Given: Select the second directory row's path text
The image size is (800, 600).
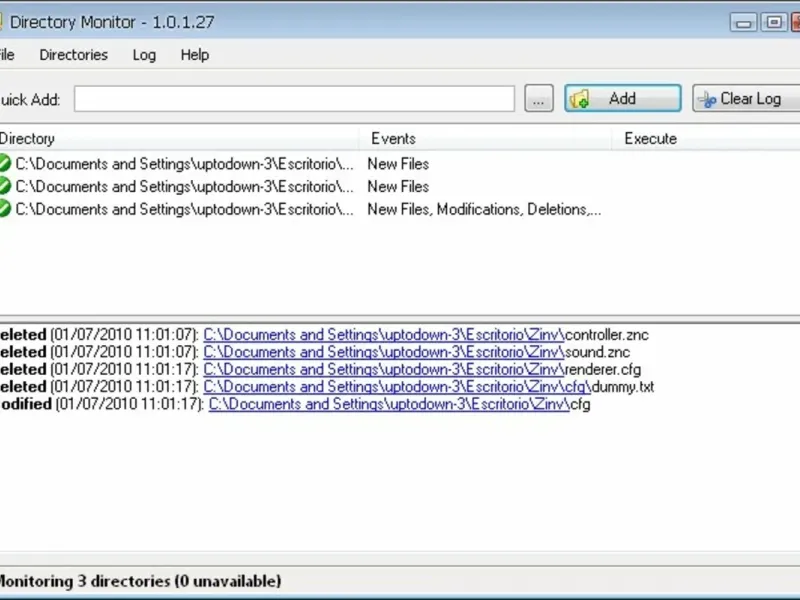Looking at the screenshot, I should (x=184, y=187).
